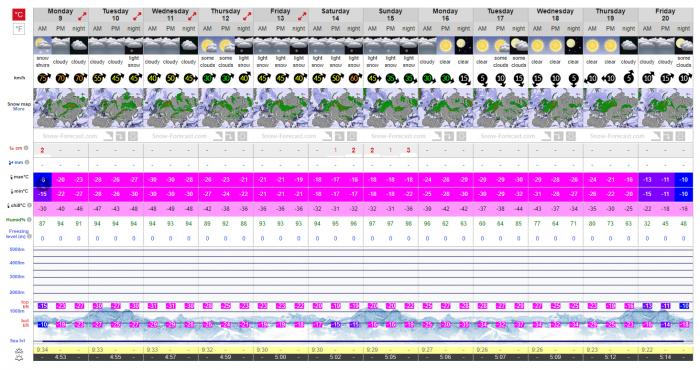Expand Monday 9 with the red arrow
This screenshot has width=700, height=370.
click(x=82, y=17)
